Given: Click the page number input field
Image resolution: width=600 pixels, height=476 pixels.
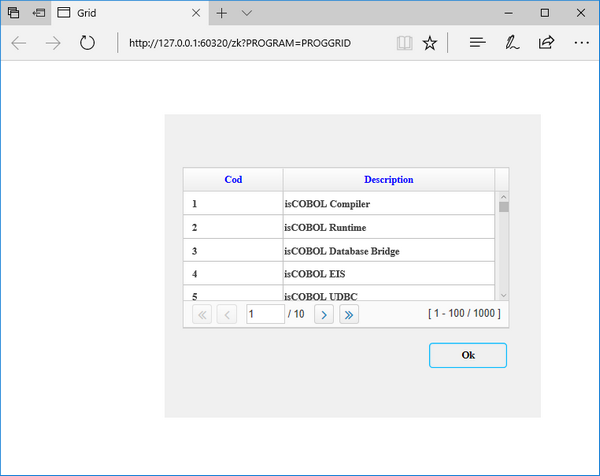Looking at the screenshot, I should point(265,314).
